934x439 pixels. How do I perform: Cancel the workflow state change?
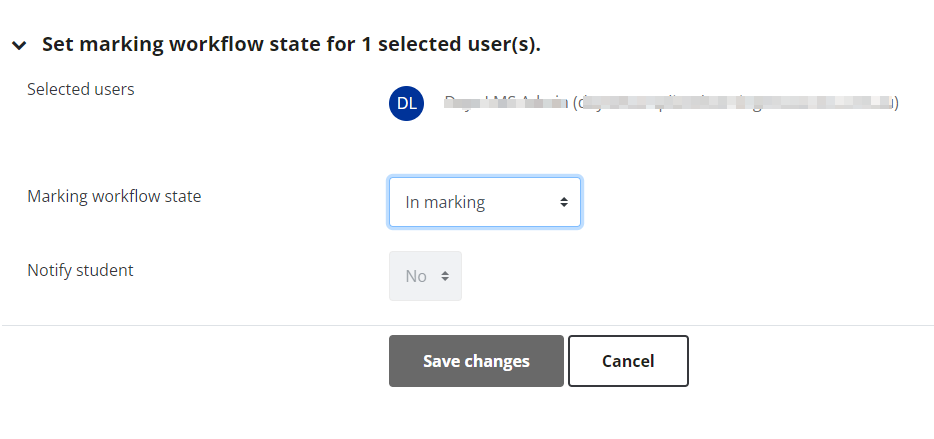(x=628, y=361)
